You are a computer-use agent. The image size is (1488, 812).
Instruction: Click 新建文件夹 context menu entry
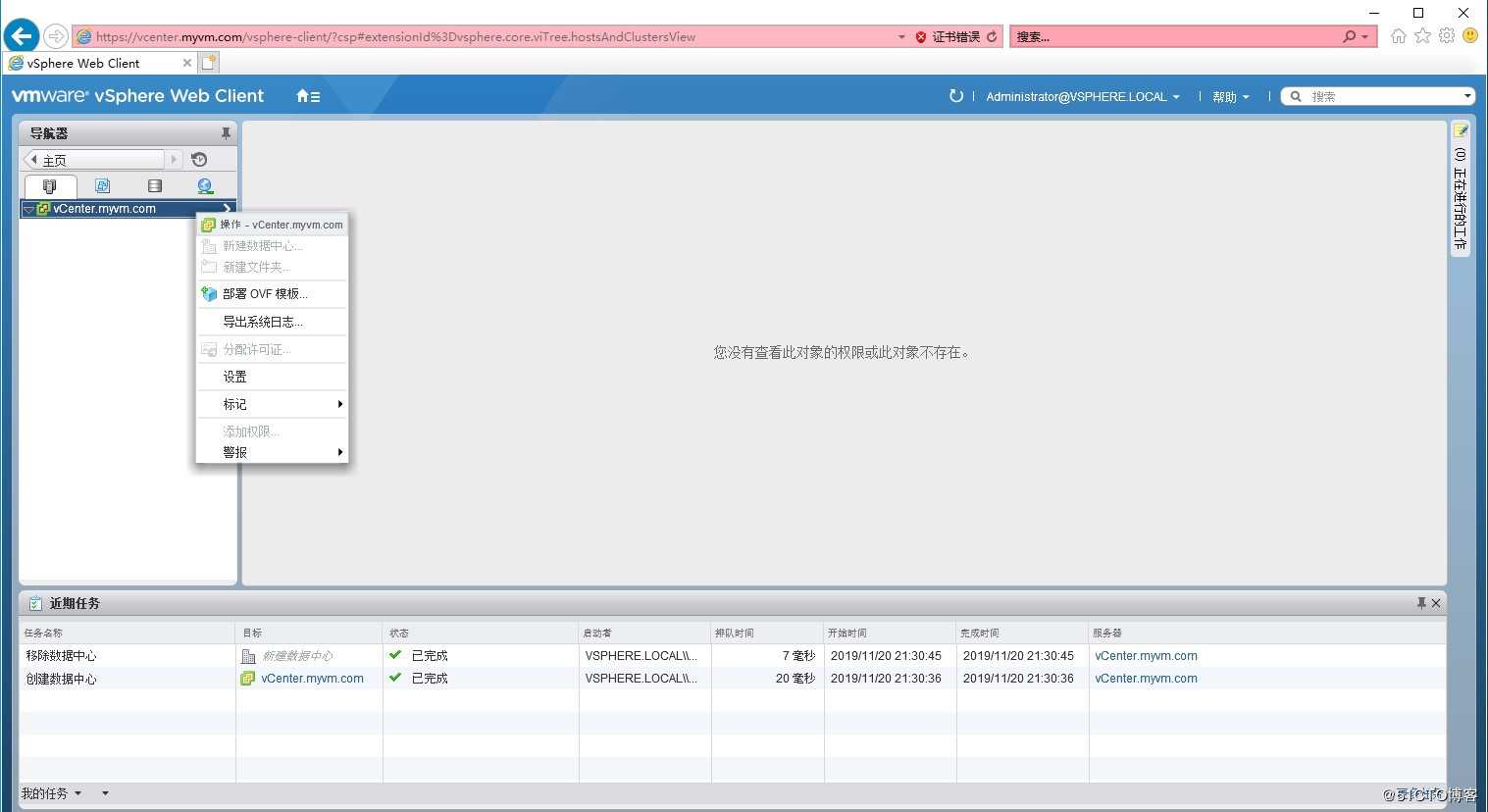273,267
